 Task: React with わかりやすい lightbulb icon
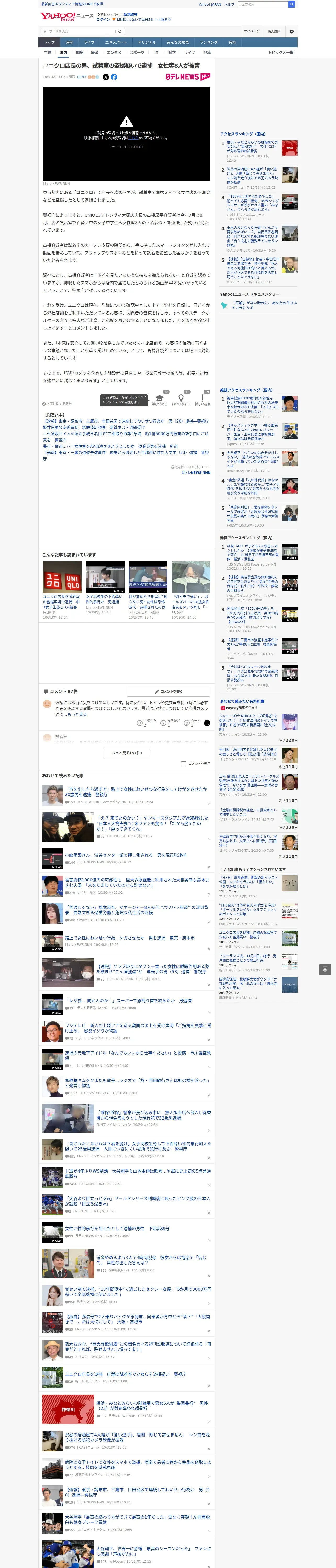[x=181, y=397]
